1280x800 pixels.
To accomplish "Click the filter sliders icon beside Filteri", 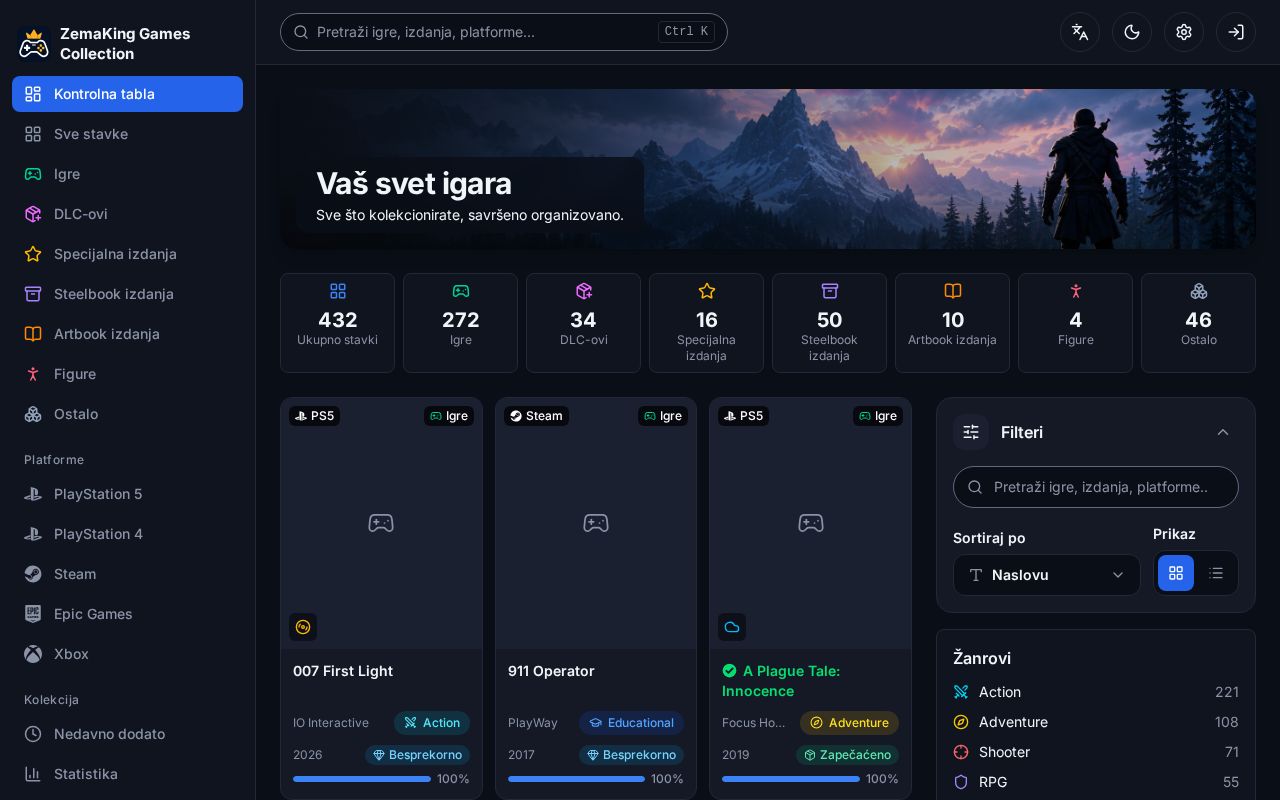I will (x=971, y=432).
